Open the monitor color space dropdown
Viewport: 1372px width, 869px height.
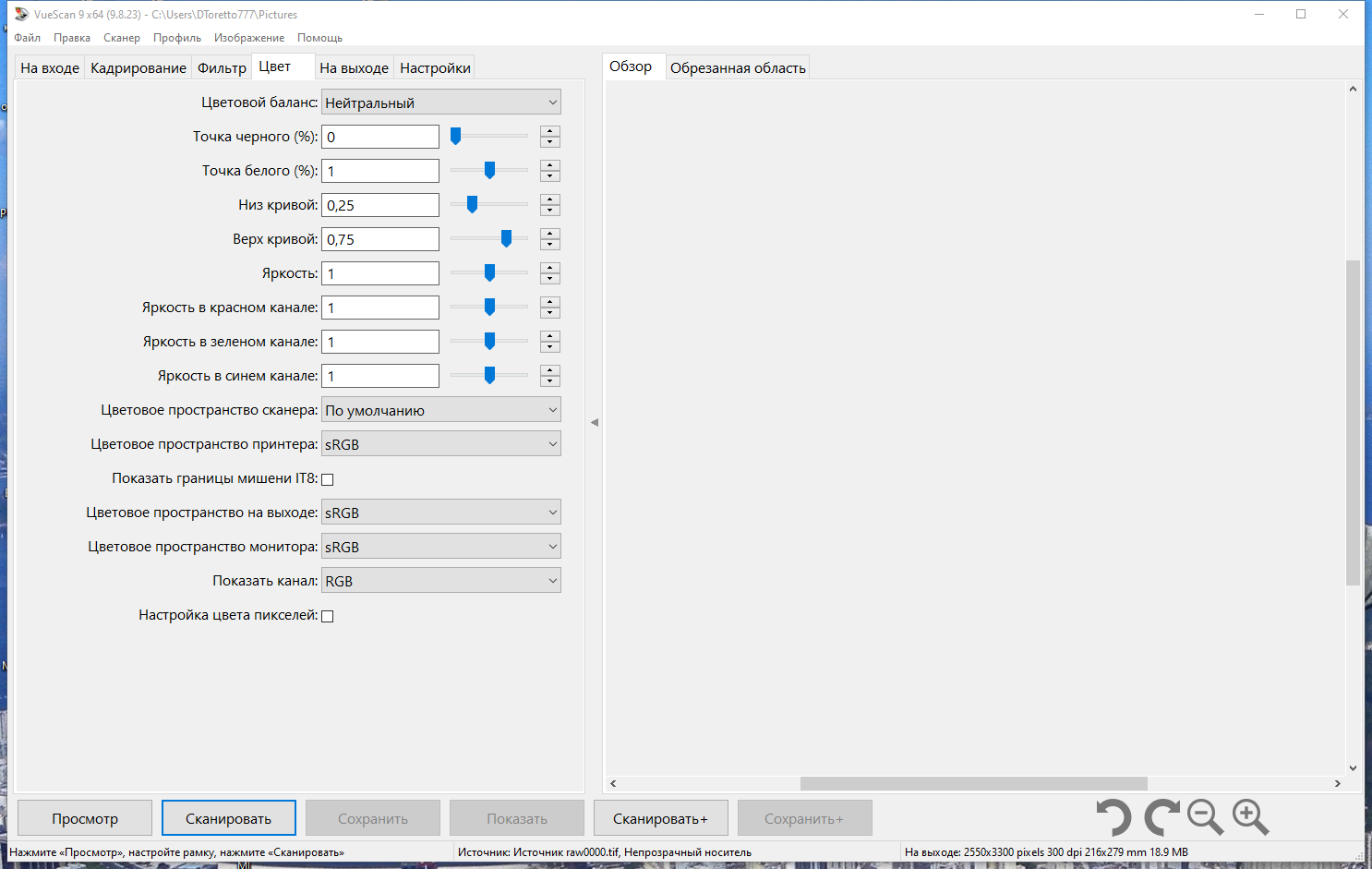point(441,547)
